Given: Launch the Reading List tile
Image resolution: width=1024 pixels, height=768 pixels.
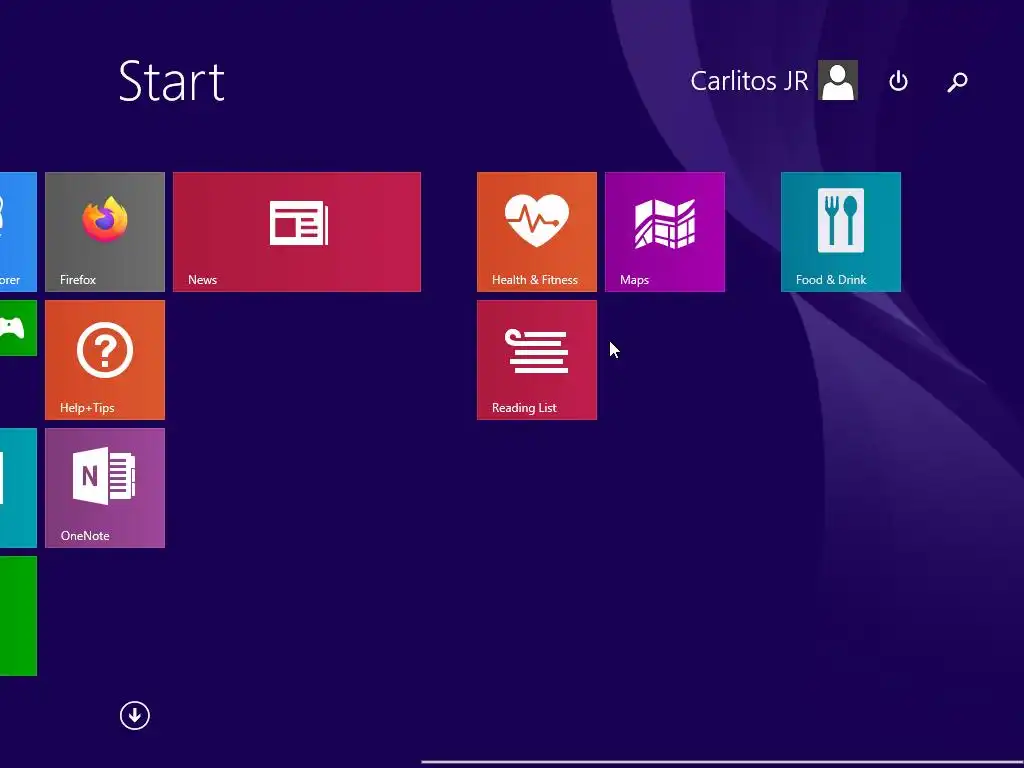Looking at the screenshot, I should click(537, 360).
